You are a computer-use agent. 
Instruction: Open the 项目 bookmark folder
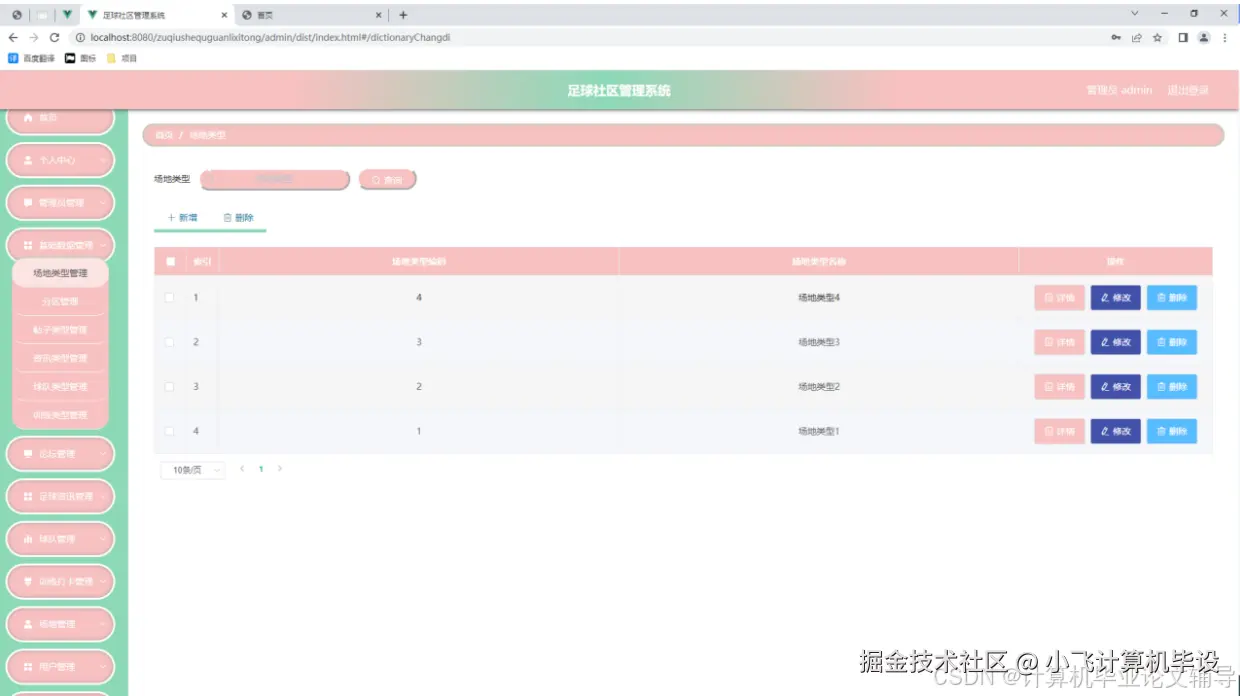point(122,58)
